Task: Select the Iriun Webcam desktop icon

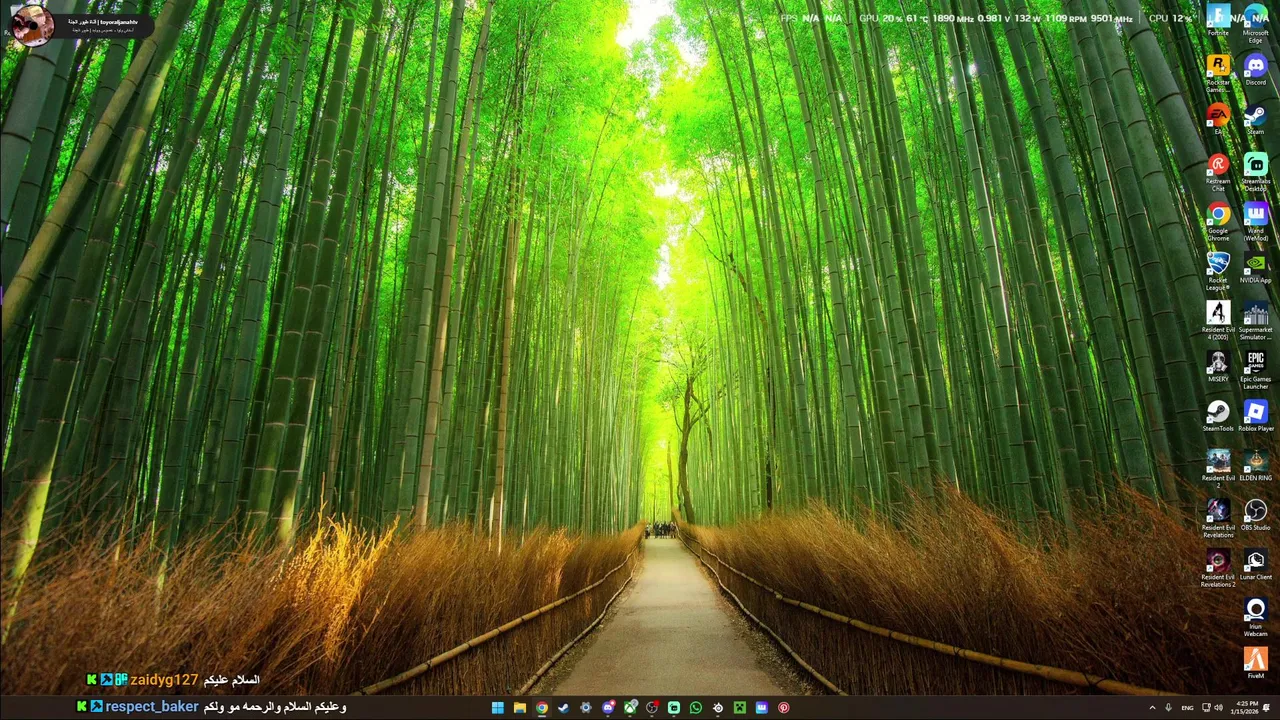Action: pyautogui.click(x=1255, y=617)
